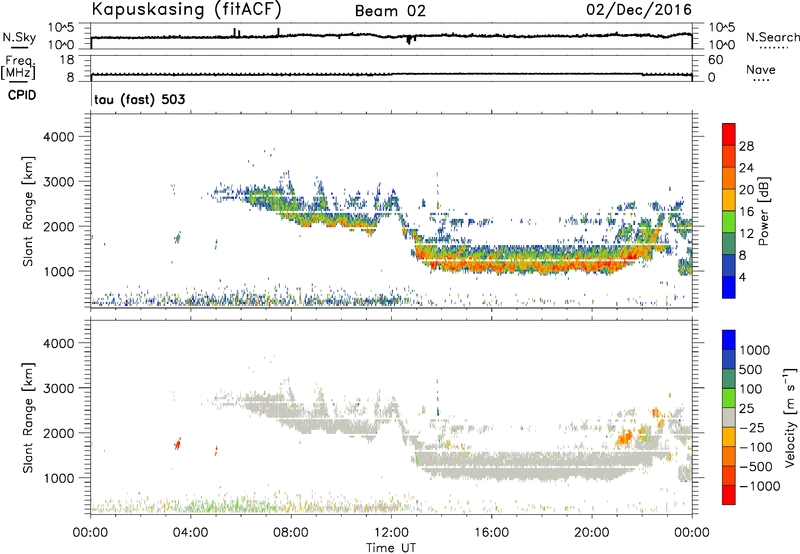Pick the red top segment of the Power colorbar
800x554 pixels.
click(x=729, y=134)
